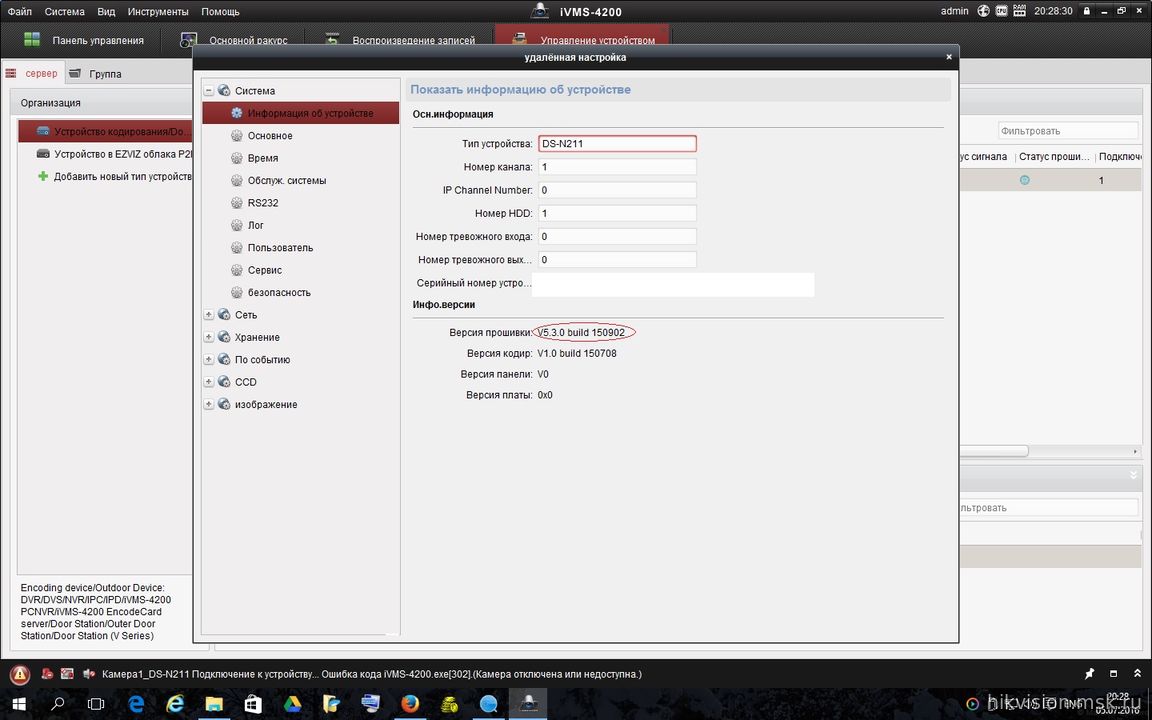Select Информация об устройстве item
The height and width of the screenshot is (720, 1152).
click(x=300, y=113)
